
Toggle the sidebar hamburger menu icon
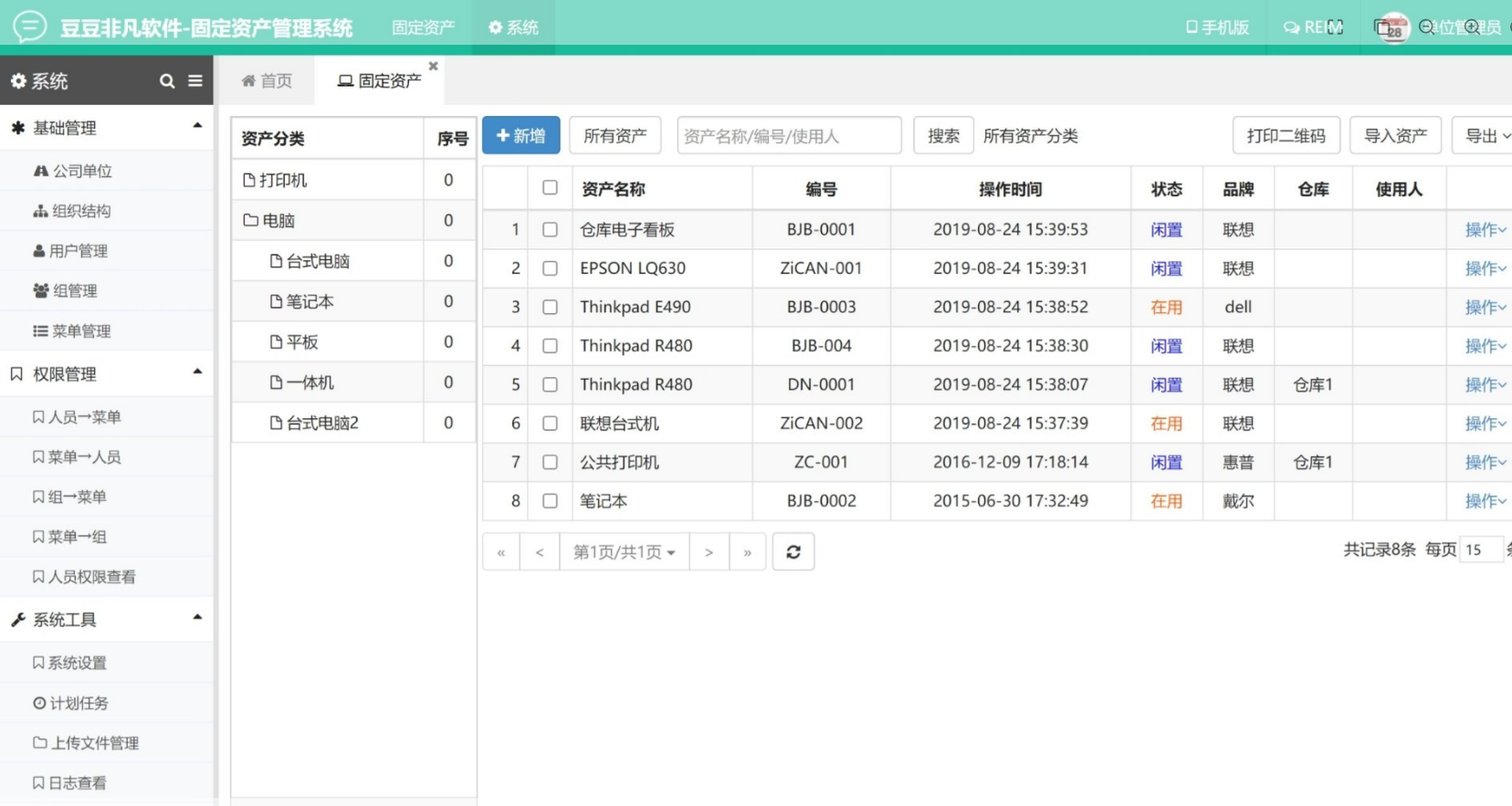195,81
